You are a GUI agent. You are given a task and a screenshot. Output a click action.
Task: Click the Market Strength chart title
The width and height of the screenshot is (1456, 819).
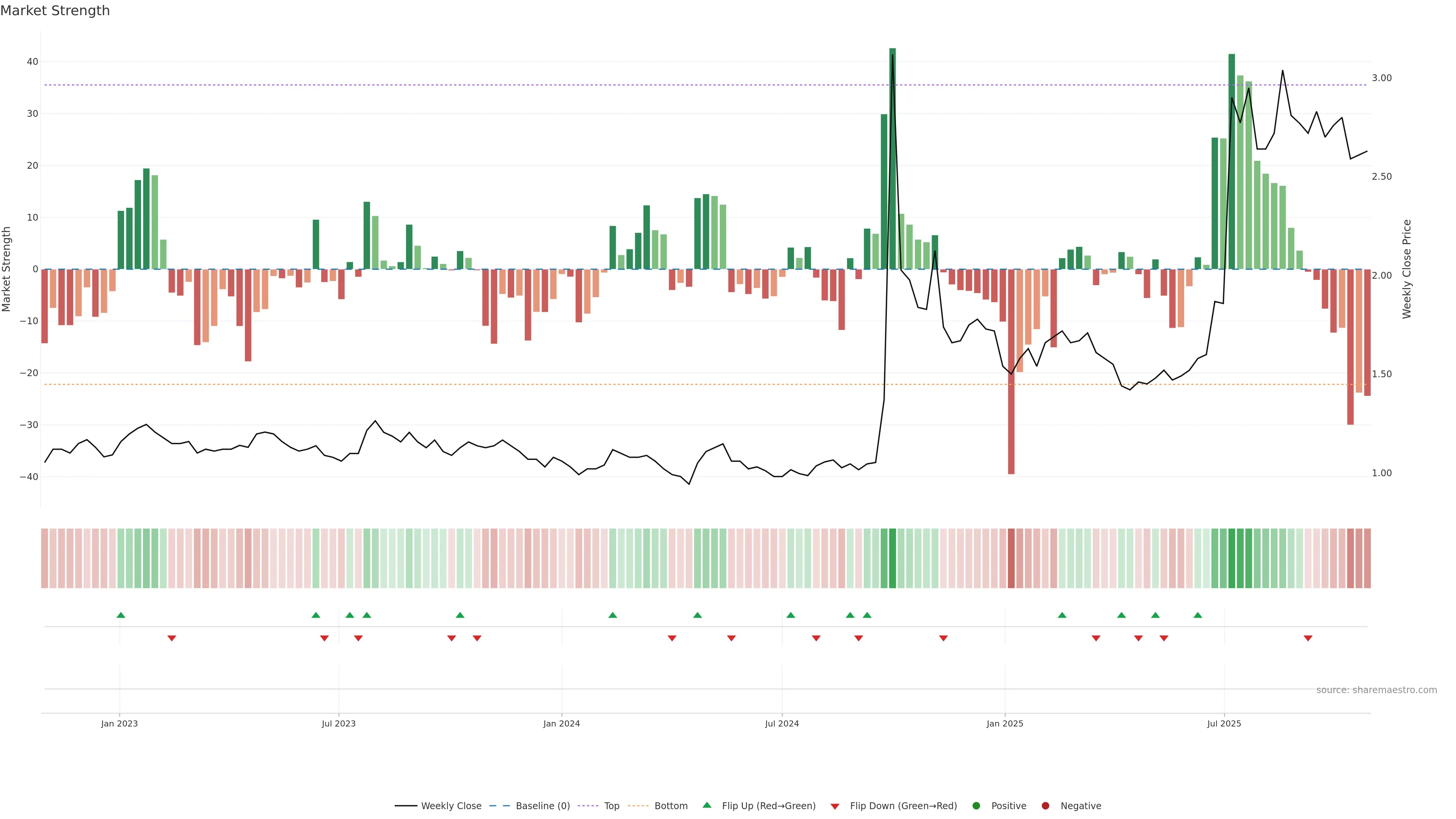point(55,11)
